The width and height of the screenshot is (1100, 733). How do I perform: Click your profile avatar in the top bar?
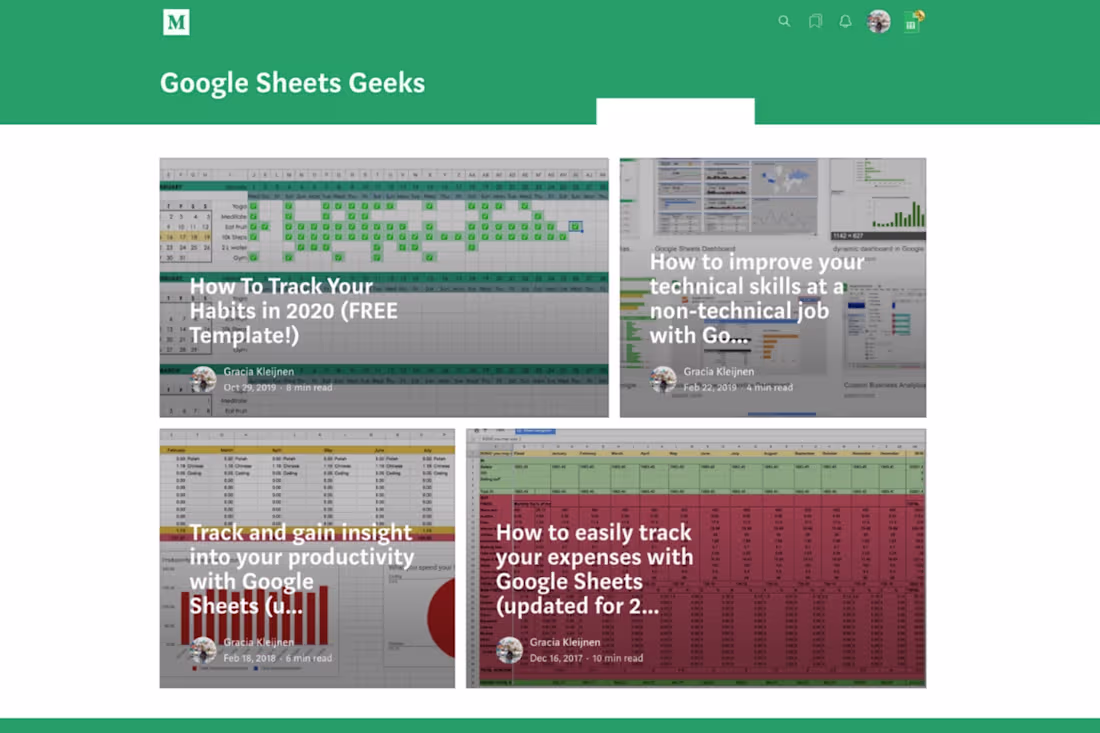coord(878,21)
